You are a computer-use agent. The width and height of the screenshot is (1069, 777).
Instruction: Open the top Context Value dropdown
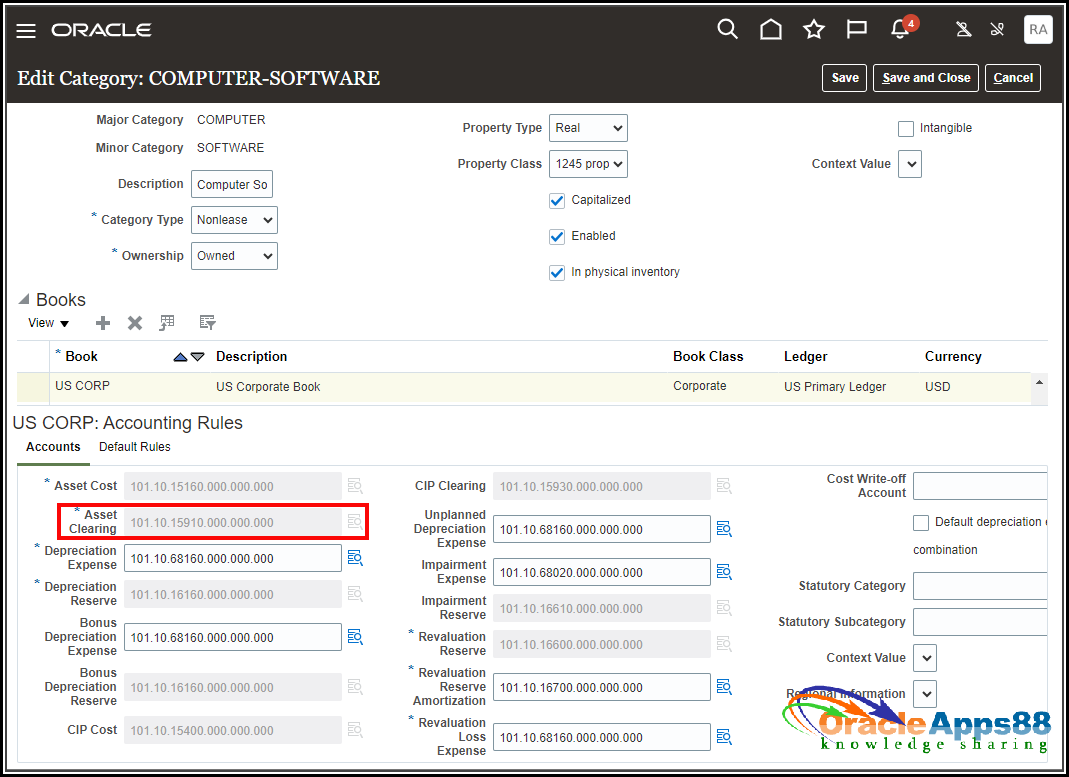pyautogui.click(x=909, y=164)
